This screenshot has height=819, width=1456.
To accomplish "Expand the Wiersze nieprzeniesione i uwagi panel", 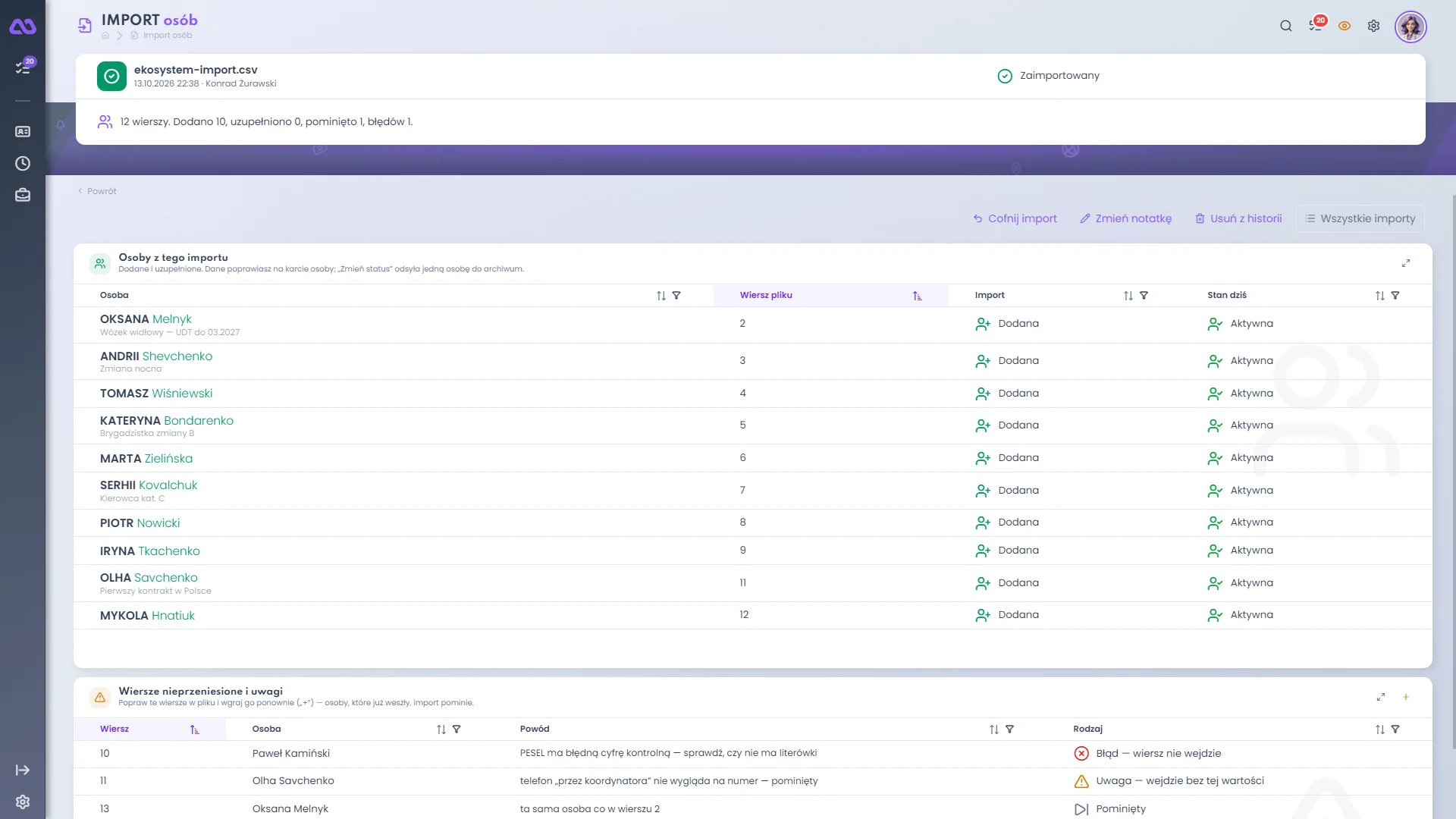I will pyautogui.click(x=1381, y=697).
